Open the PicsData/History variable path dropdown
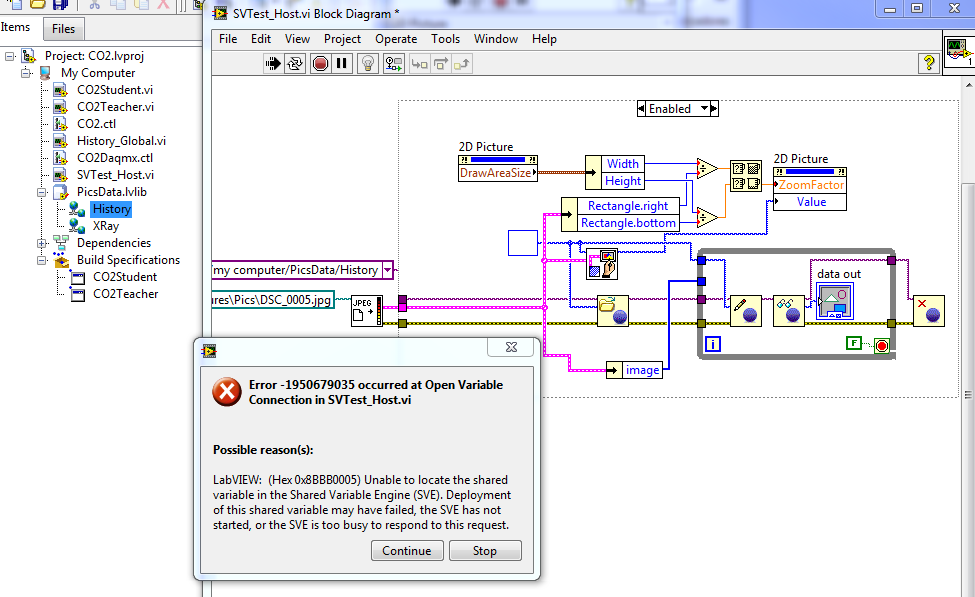975x597 pixels. [387, 270]
